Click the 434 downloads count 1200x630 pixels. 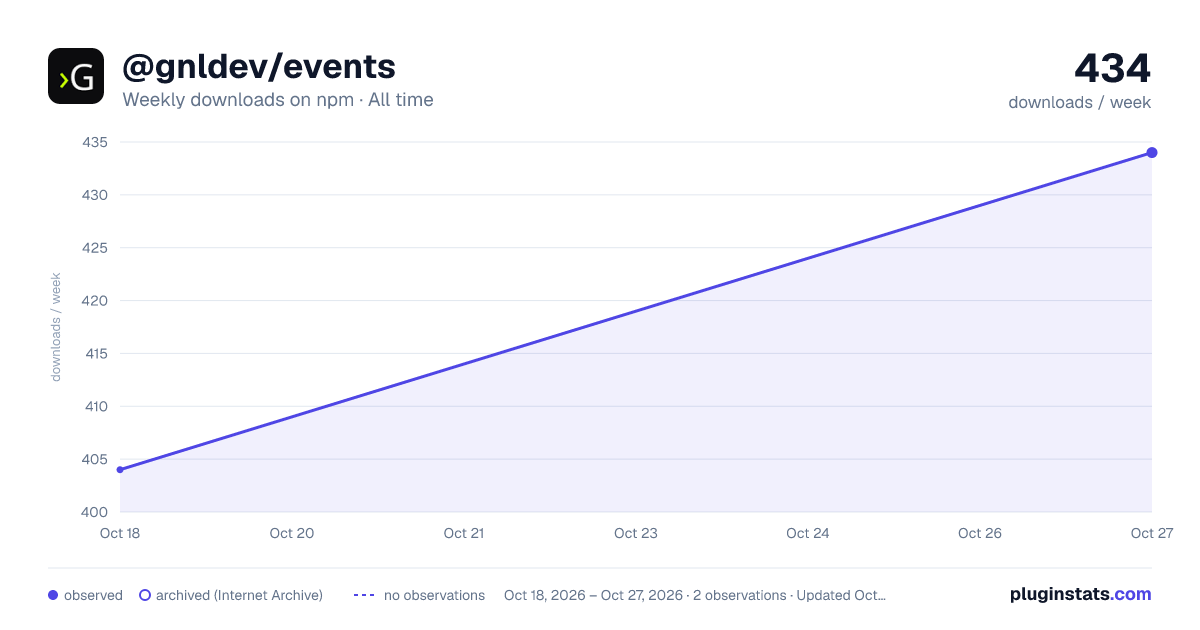1113,68
